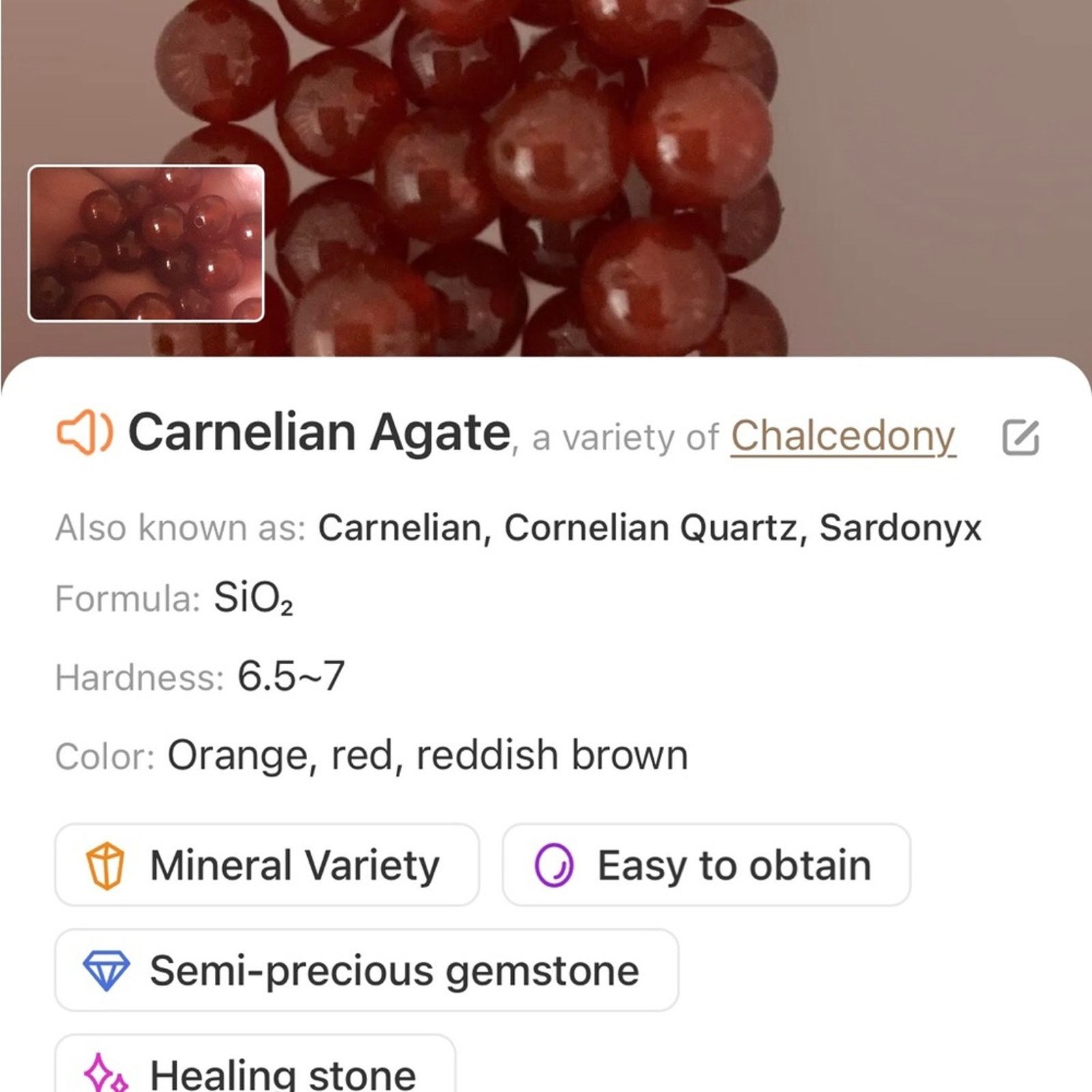This screenshot has width=1092, height=1092.
Task: Select the Easy to obtain tag
Action: (x=706, y=865)
